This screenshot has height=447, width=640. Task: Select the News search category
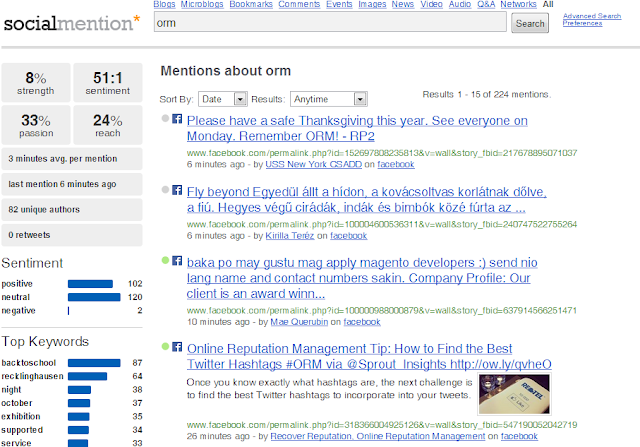click(x=403, y=4)
